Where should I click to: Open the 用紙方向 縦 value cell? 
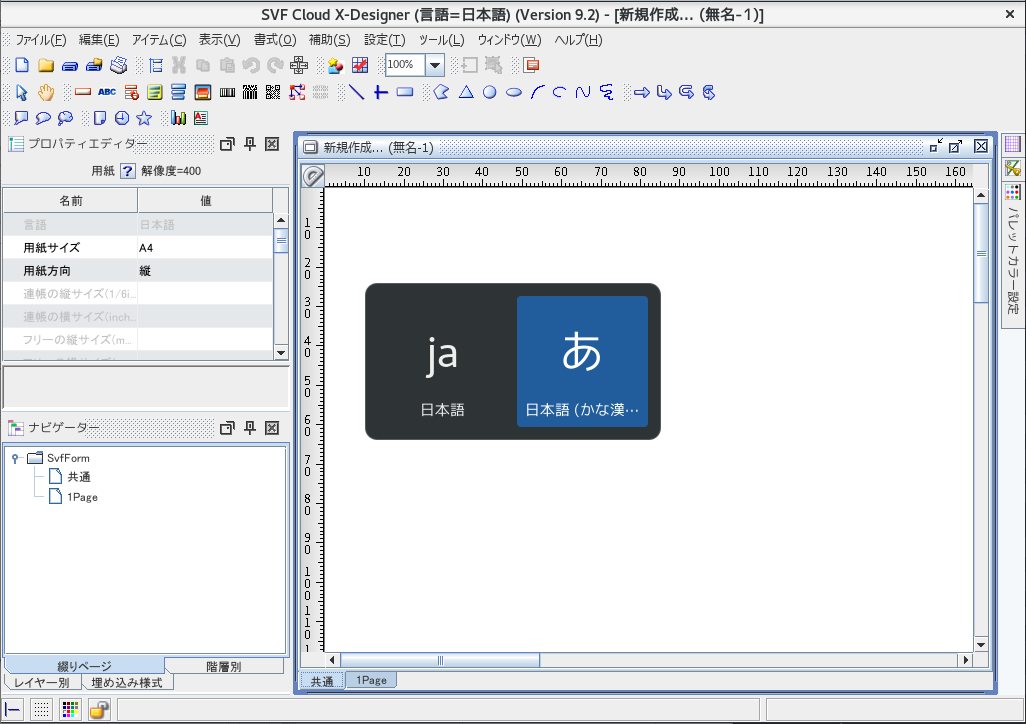click(x=205, y=270)
